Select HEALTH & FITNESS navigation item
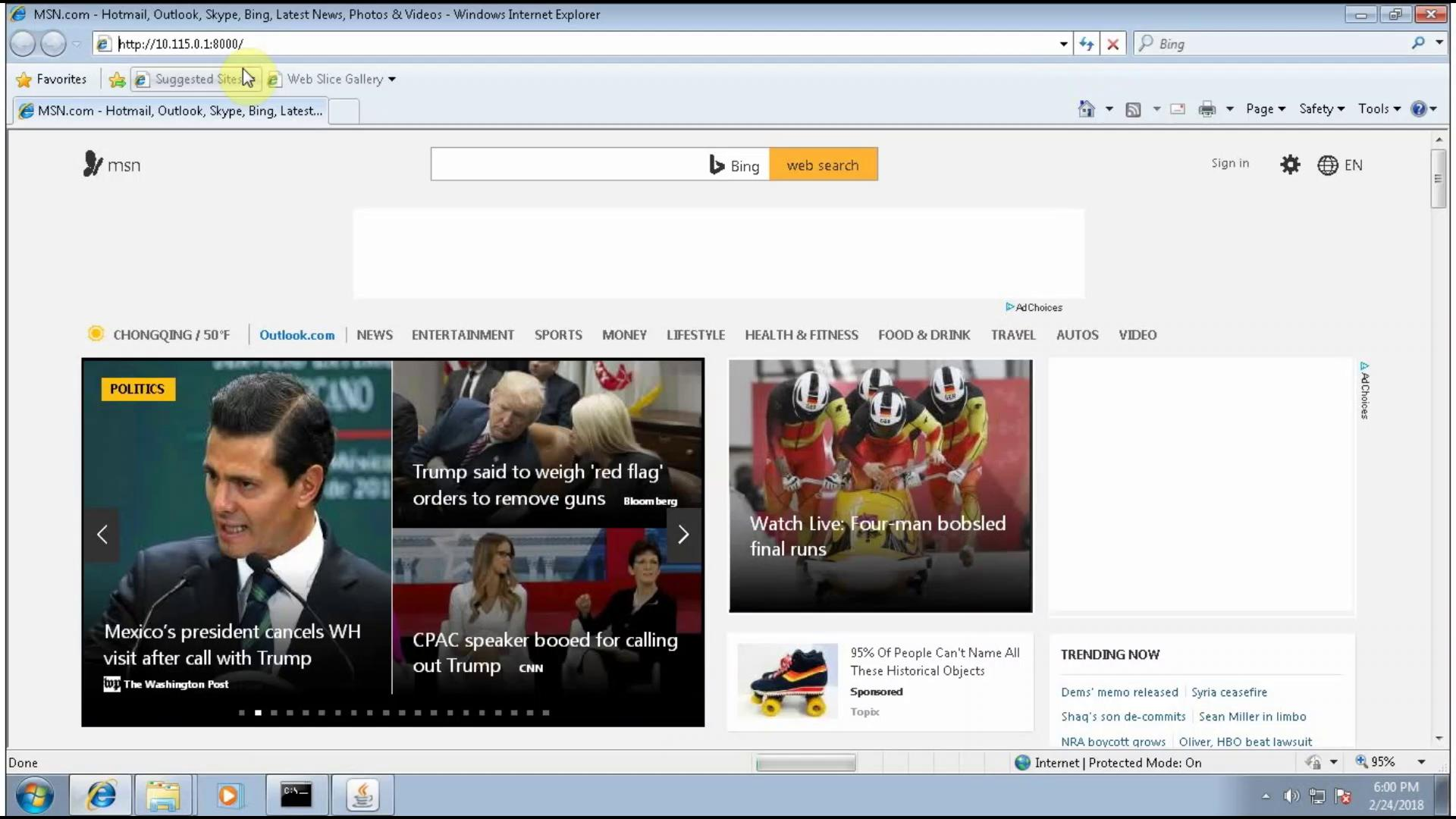This screenshot has width=1456, height=819. click(802, 335)
